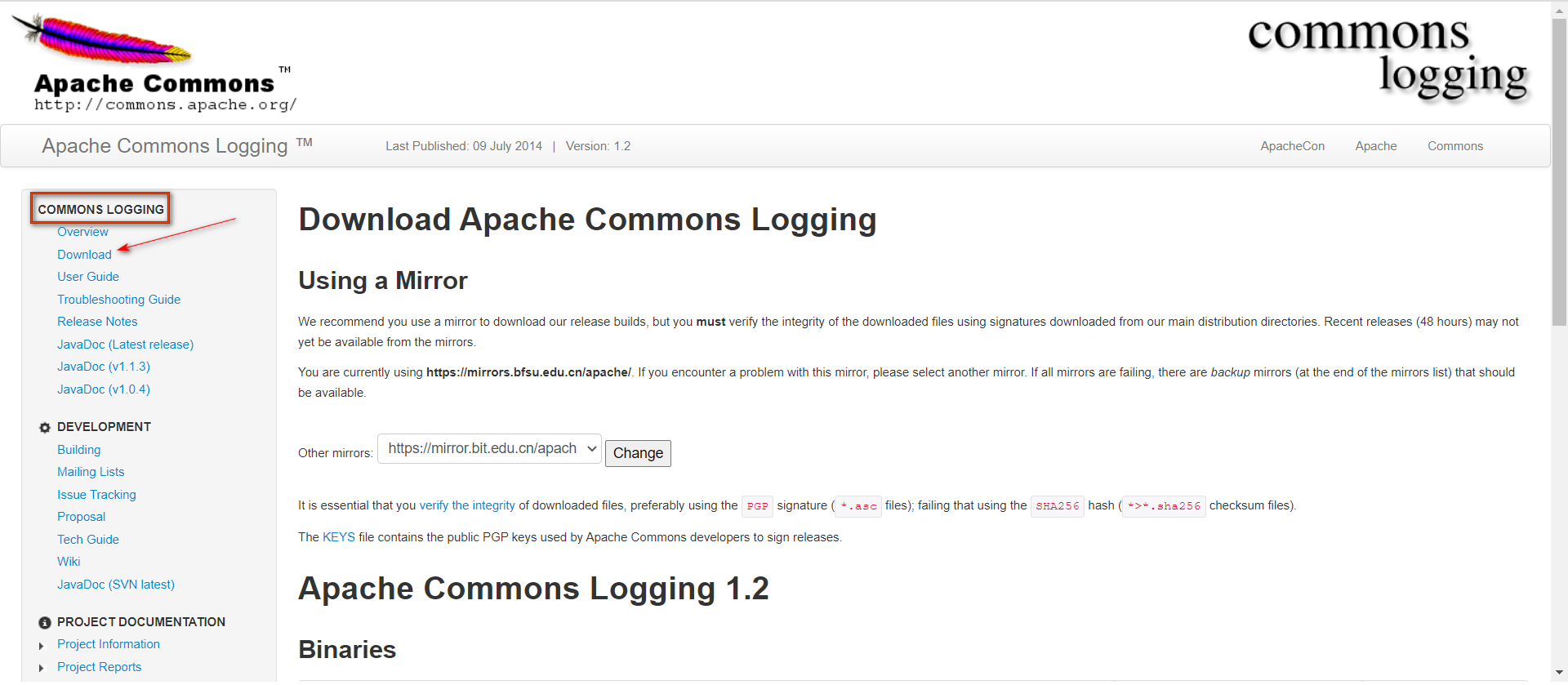This screenshot has width=1568, height=685.
Task: Click the Last Published date text
Action: coord(464,146)
